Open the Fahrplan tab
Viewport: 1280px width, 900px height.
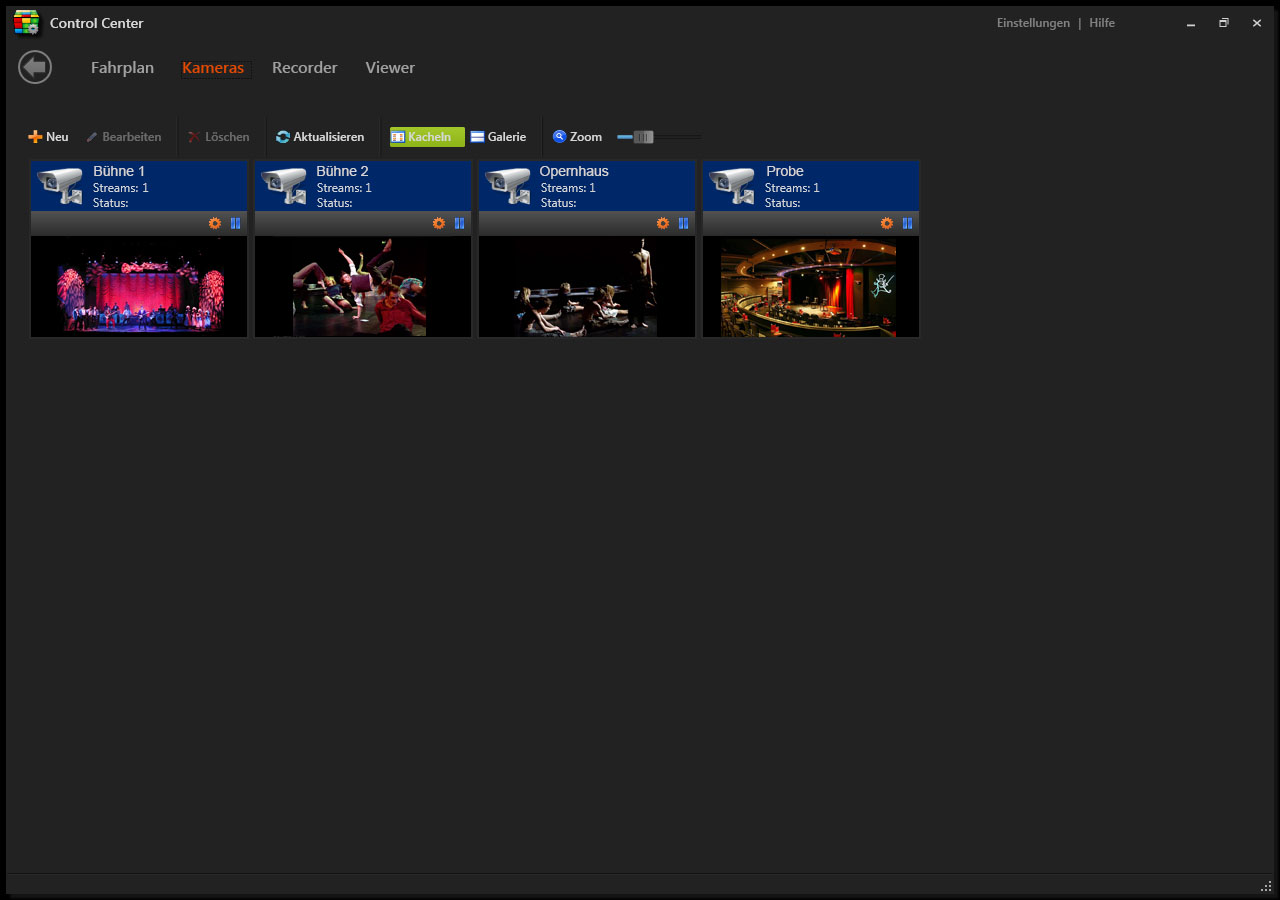pyautogui.click(x=122, y=68)
